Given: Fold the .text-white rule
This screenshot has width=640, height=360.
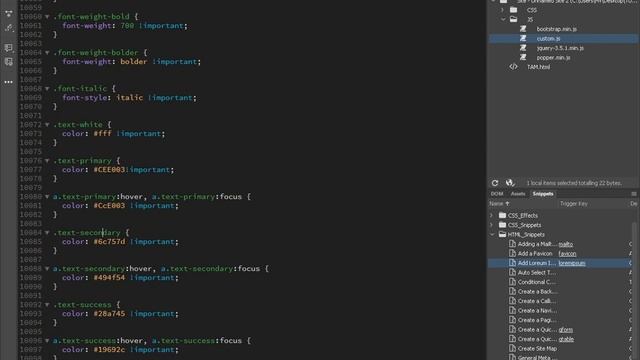Looking at the screenshot, I should point(47,124).
